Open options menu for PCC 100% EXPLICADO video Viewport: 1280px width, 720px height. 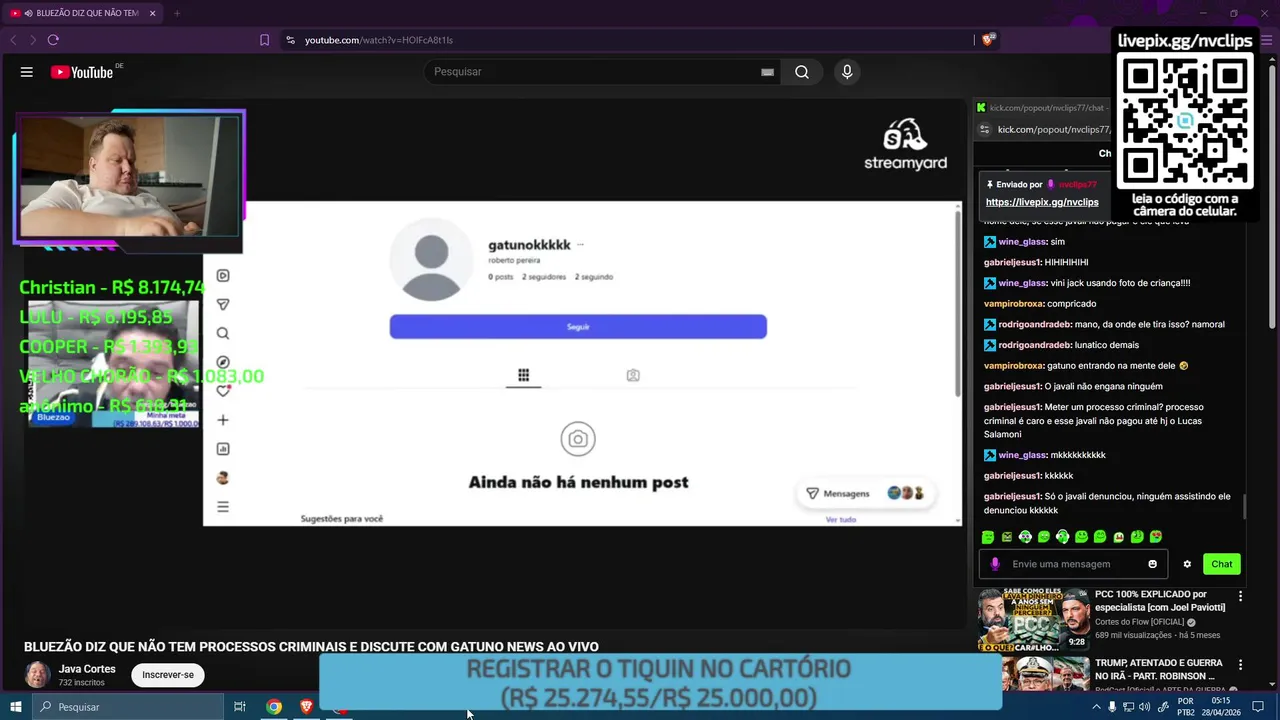tap(1241, 596)
